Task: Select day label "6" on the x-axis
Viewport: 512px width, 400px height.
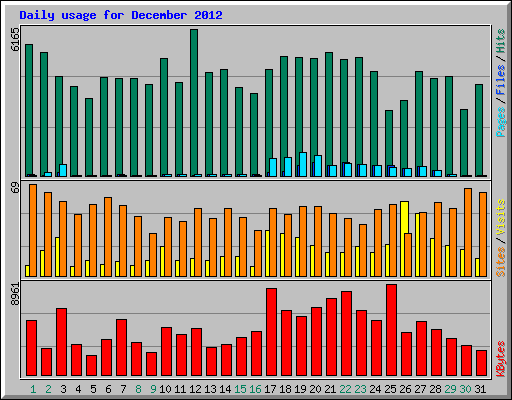Action: (x=108, y=389)
